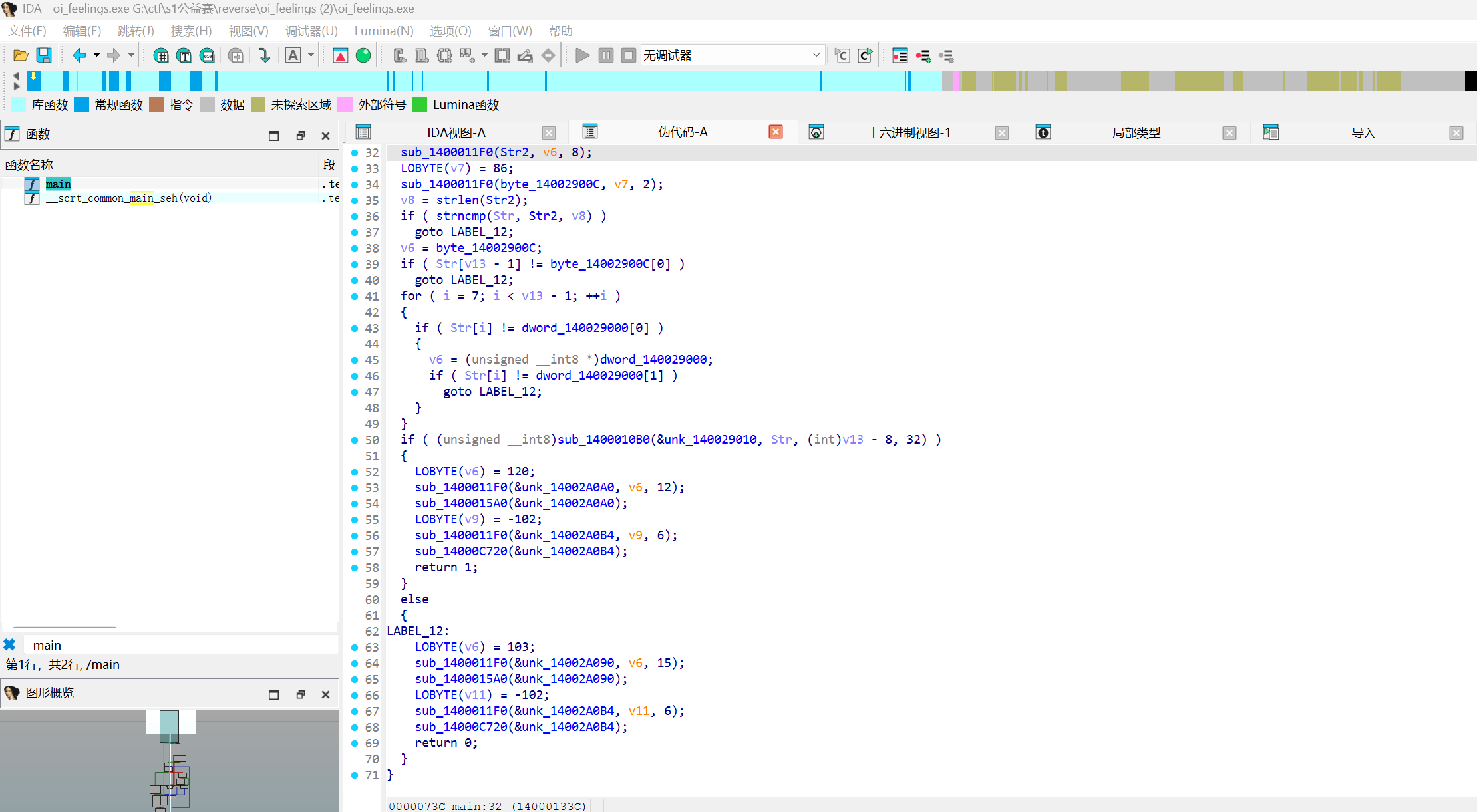Toggle breakpoint dot at line 50
Screen dimensions: 1477x812
pyautogui.click(x=355, y=440)
